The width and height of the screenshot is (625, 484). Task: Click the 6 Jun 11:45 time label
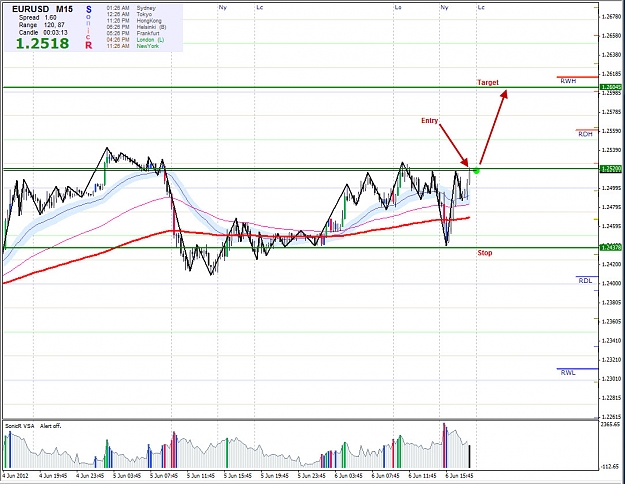click(423, 476)
